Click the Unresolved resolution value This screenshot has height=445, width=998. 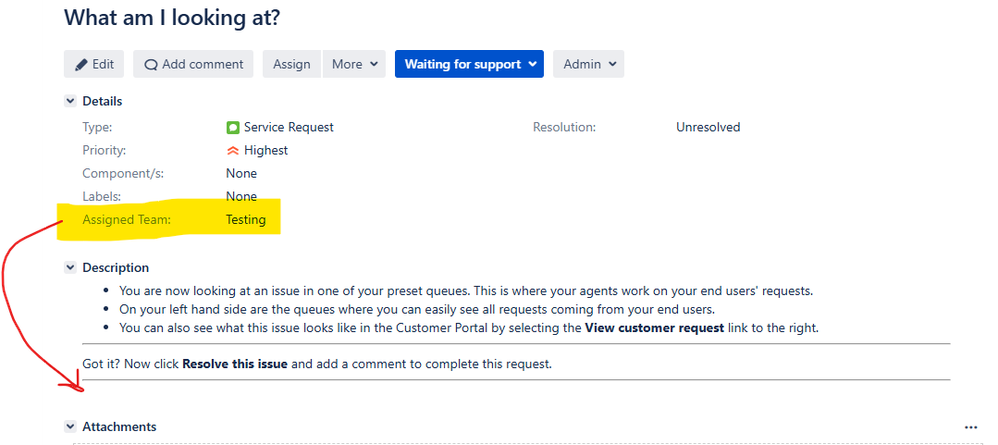pos(708,127)
